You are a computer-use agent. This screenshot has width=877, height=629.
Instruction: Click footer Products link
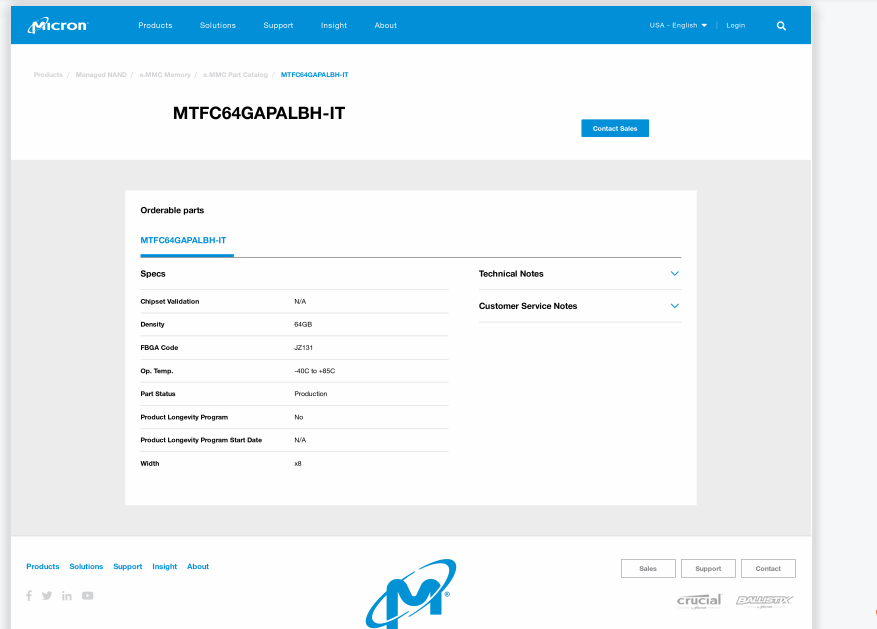(43, 566)
